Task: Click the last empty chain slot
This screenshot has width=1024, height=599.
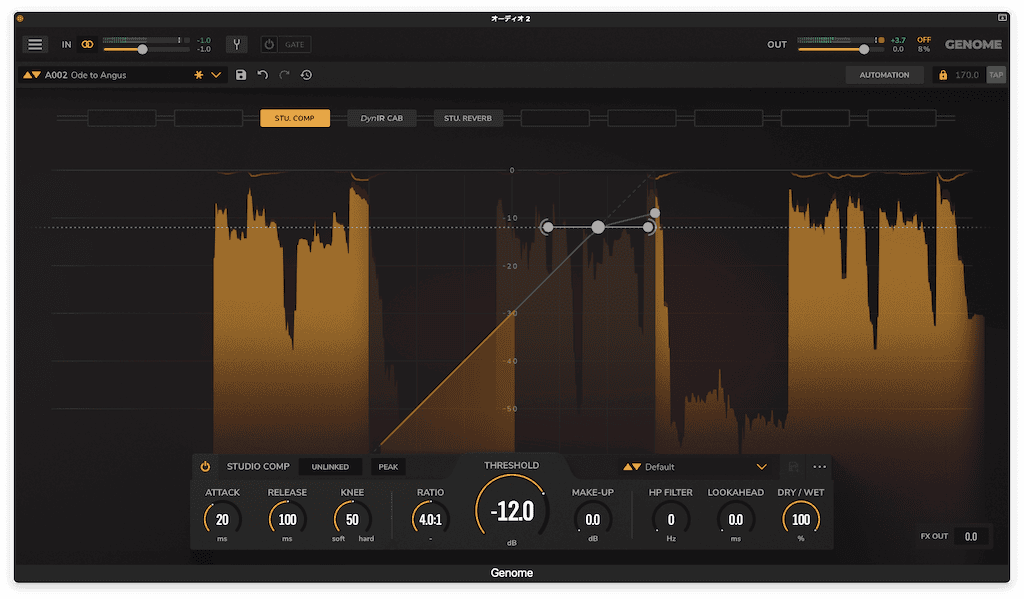Action: pyautogui.click(x=902, y=118)
